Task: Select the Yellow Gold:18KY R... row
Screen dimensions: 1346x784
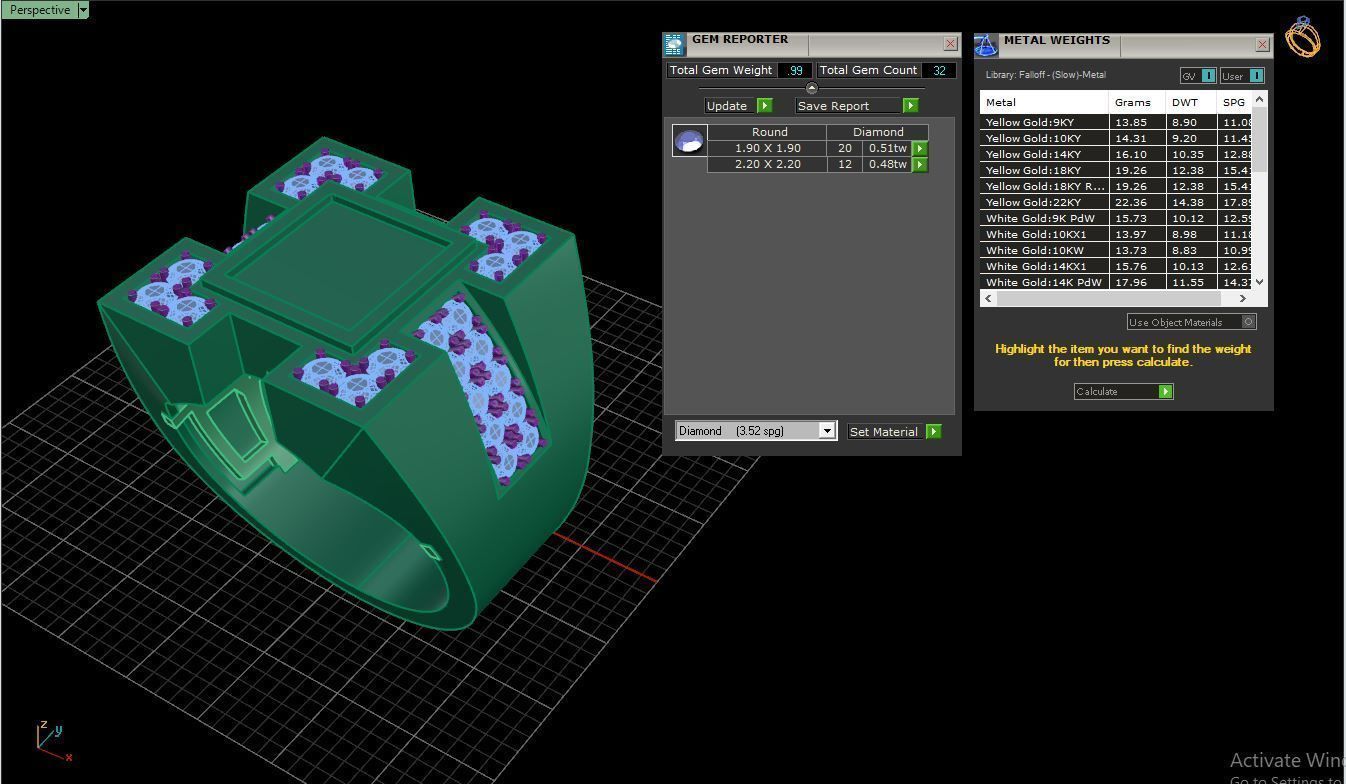Action: 1115,186
